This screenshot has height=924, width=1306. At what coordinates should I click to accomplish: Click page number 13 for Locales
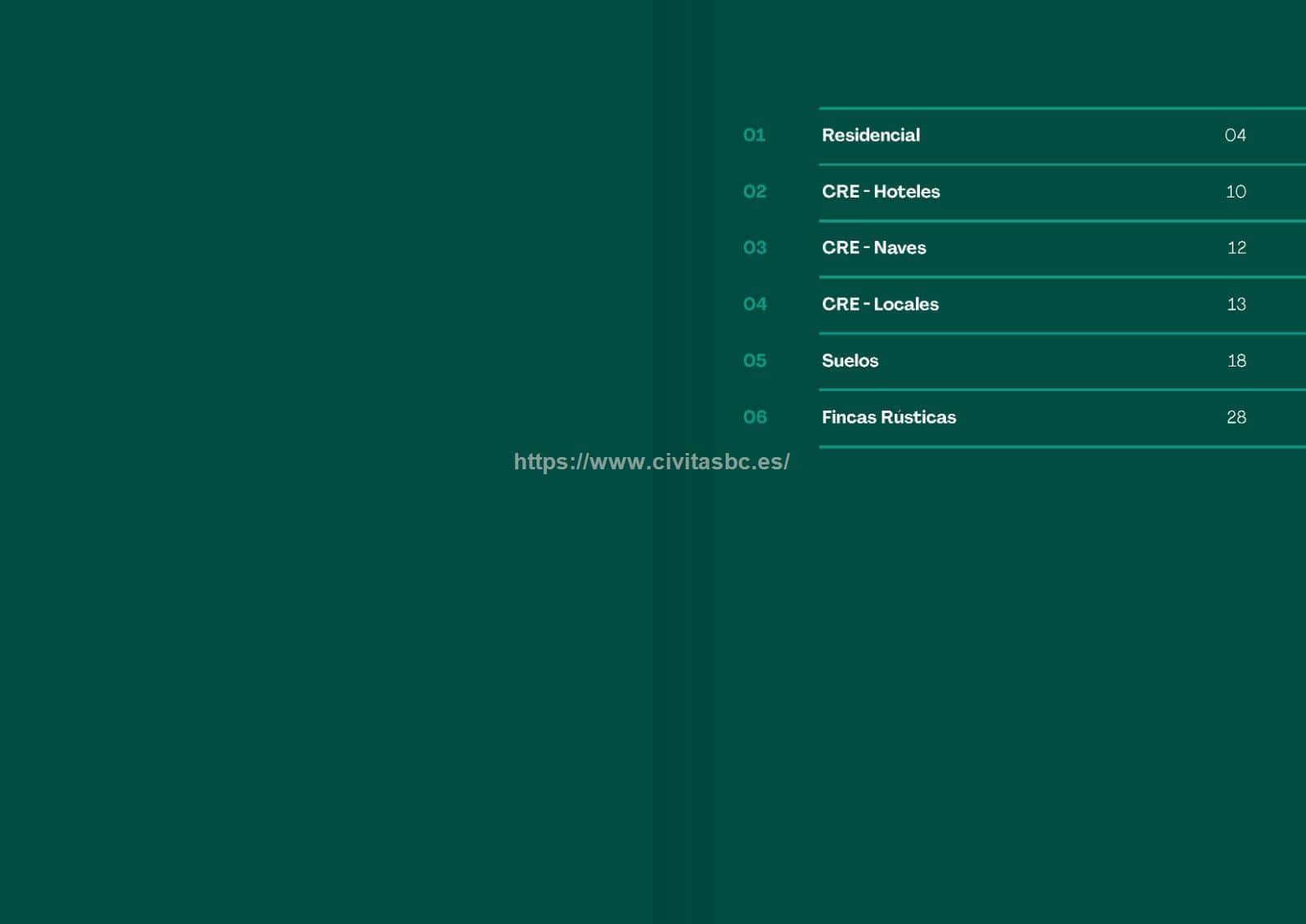(1236, 304)
